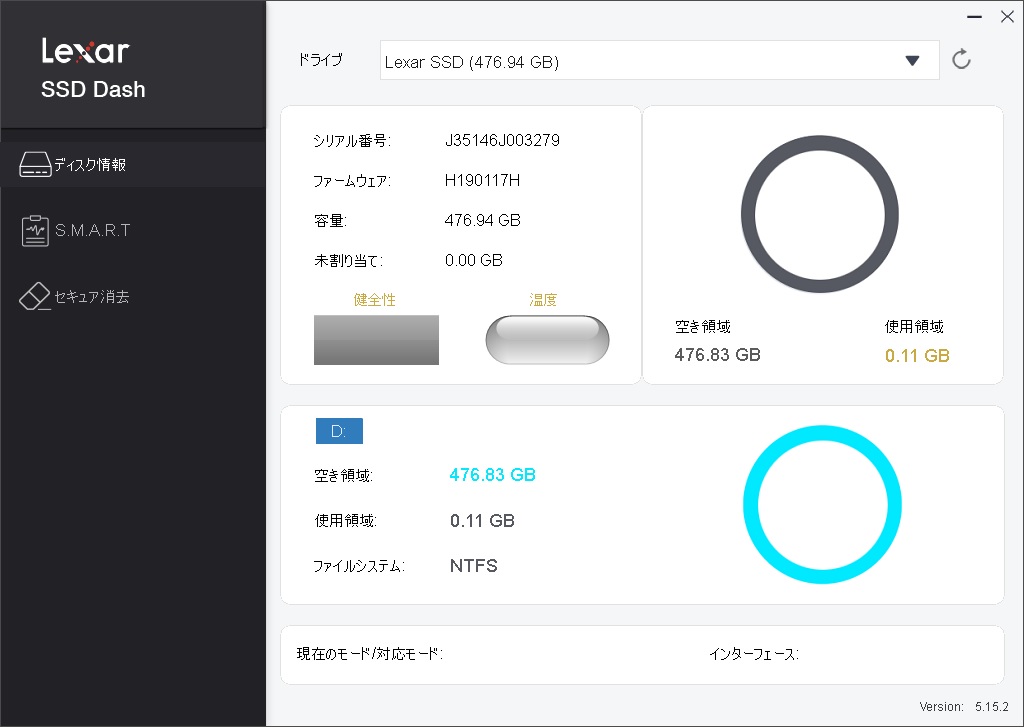Image resolution: width=1024 pixels, height=727 pixels.
Task: Click firmware version H190117H text
Action: point(482,181)
